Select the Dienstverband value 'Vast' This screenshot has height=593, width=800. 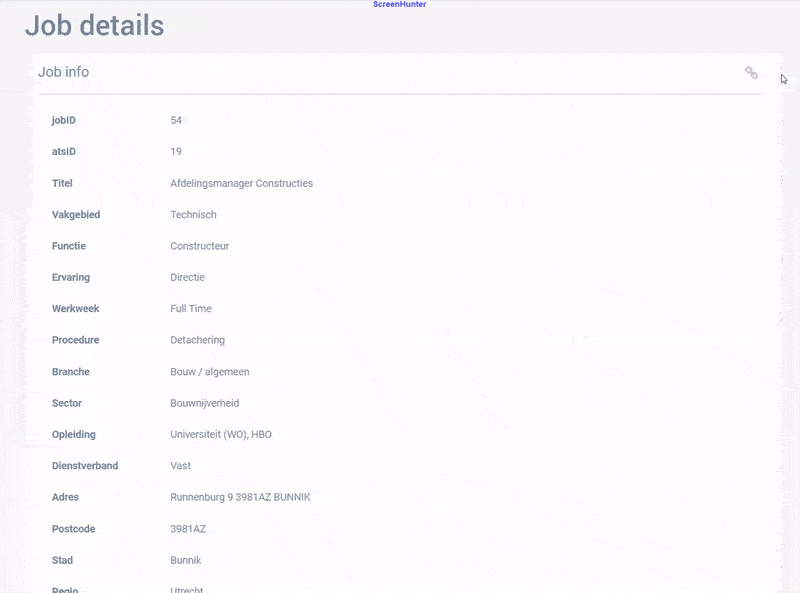point(181,466)
